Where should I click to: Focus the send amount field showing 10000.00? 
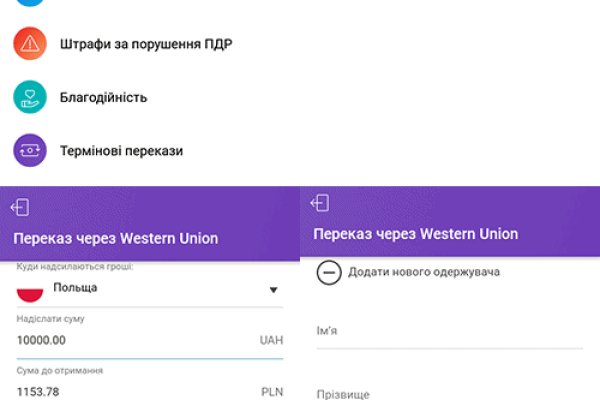tap(130, 341)
